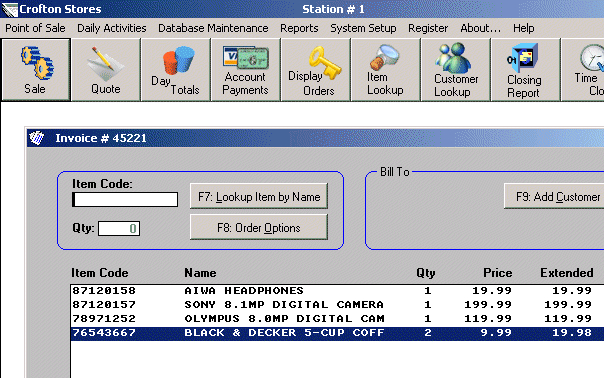Select the AIWA HEADPHONES invoice row
Screen dimensions: 604x378
(337, 291)
